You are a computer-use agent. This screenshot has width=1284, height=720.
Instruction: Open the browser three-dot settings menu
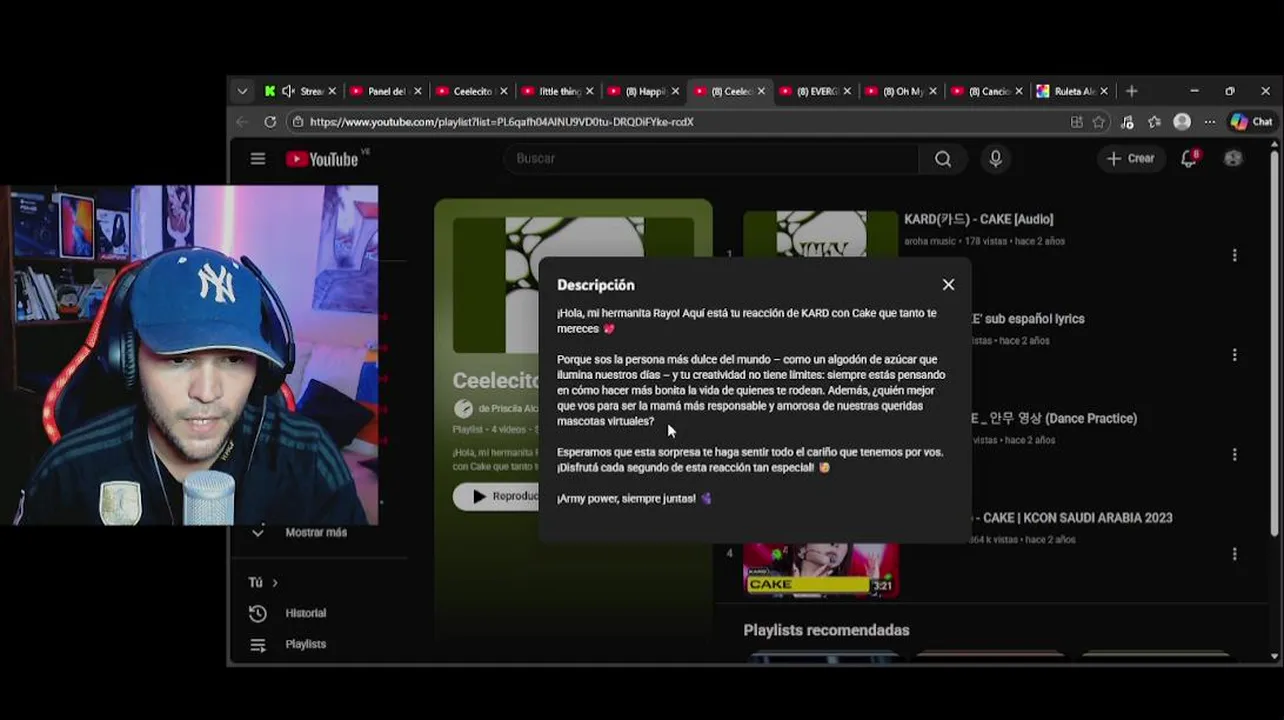coord(1209,122)
